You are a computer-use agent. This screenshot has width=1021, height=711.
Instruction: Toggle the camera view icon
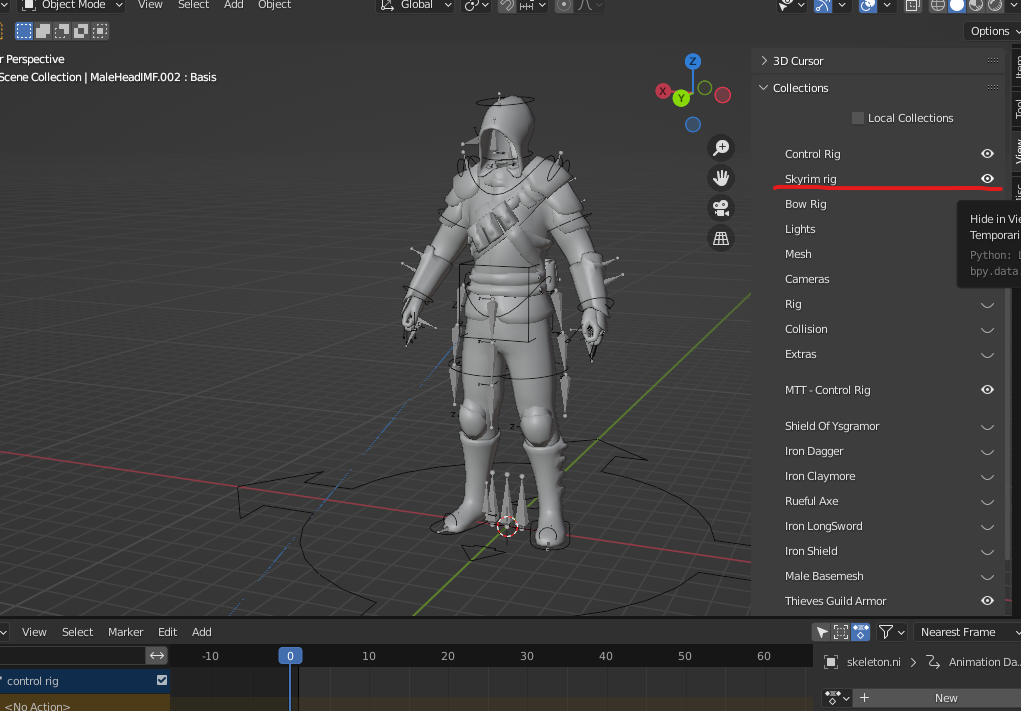click(720, 208)
